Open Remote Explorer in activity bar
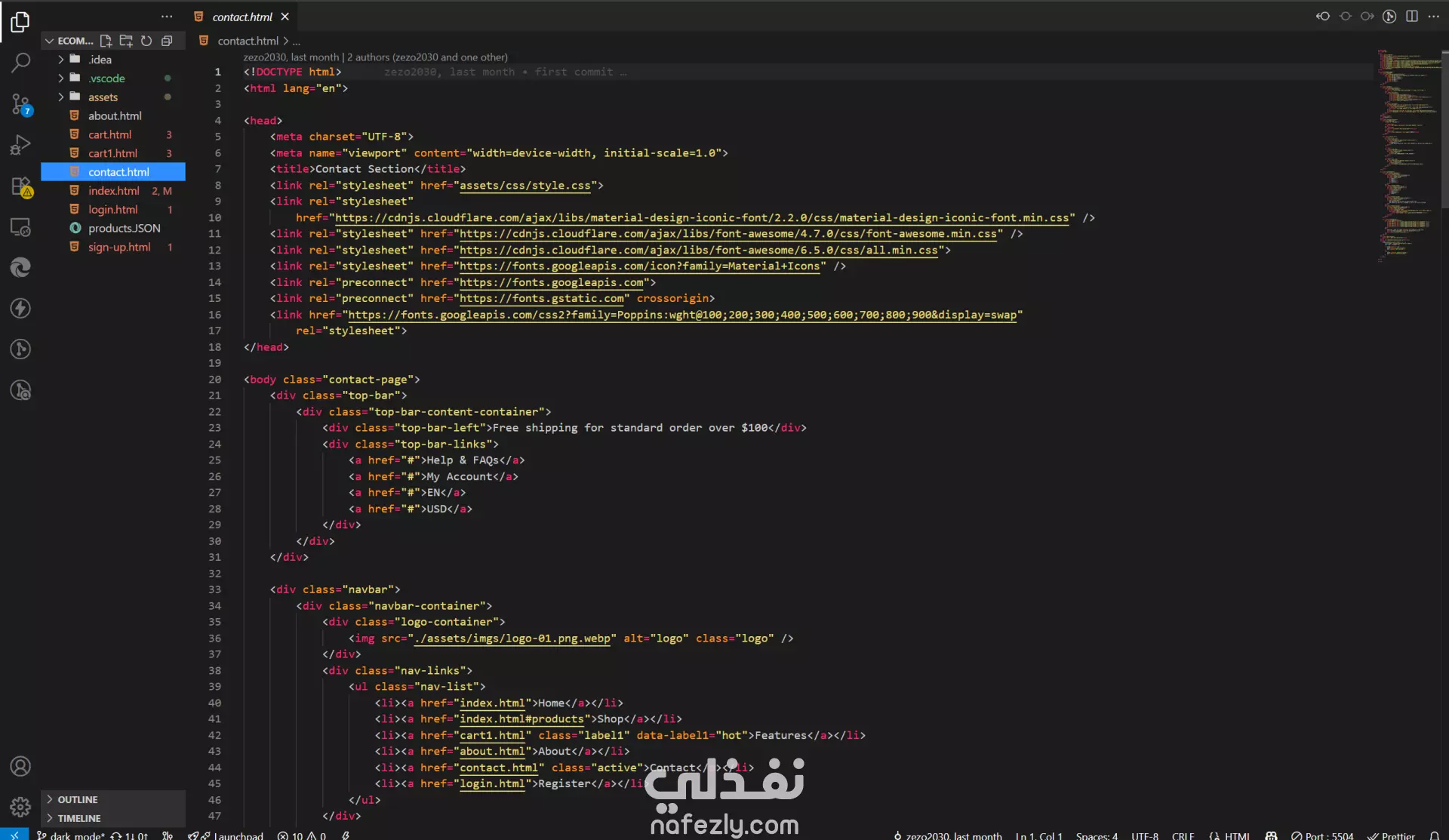Viewport: 1449px width, 840px height. click(20, 226)
